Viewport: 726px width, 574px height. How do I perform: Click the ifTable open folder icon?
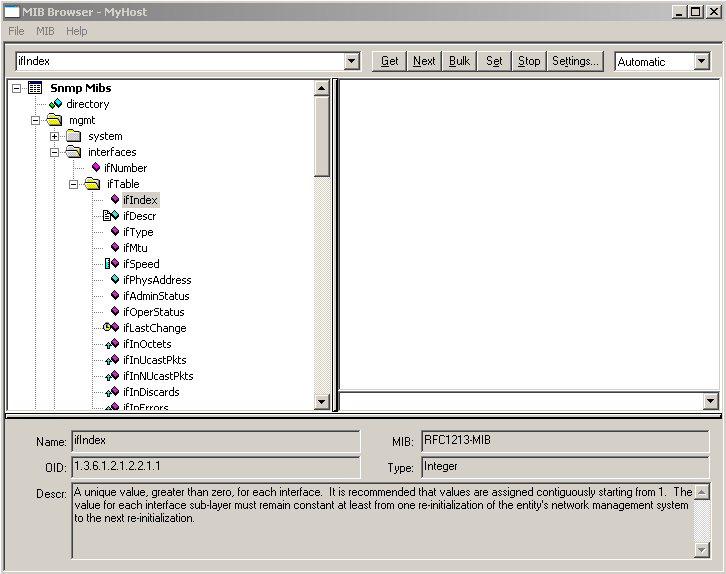[92, 184]
